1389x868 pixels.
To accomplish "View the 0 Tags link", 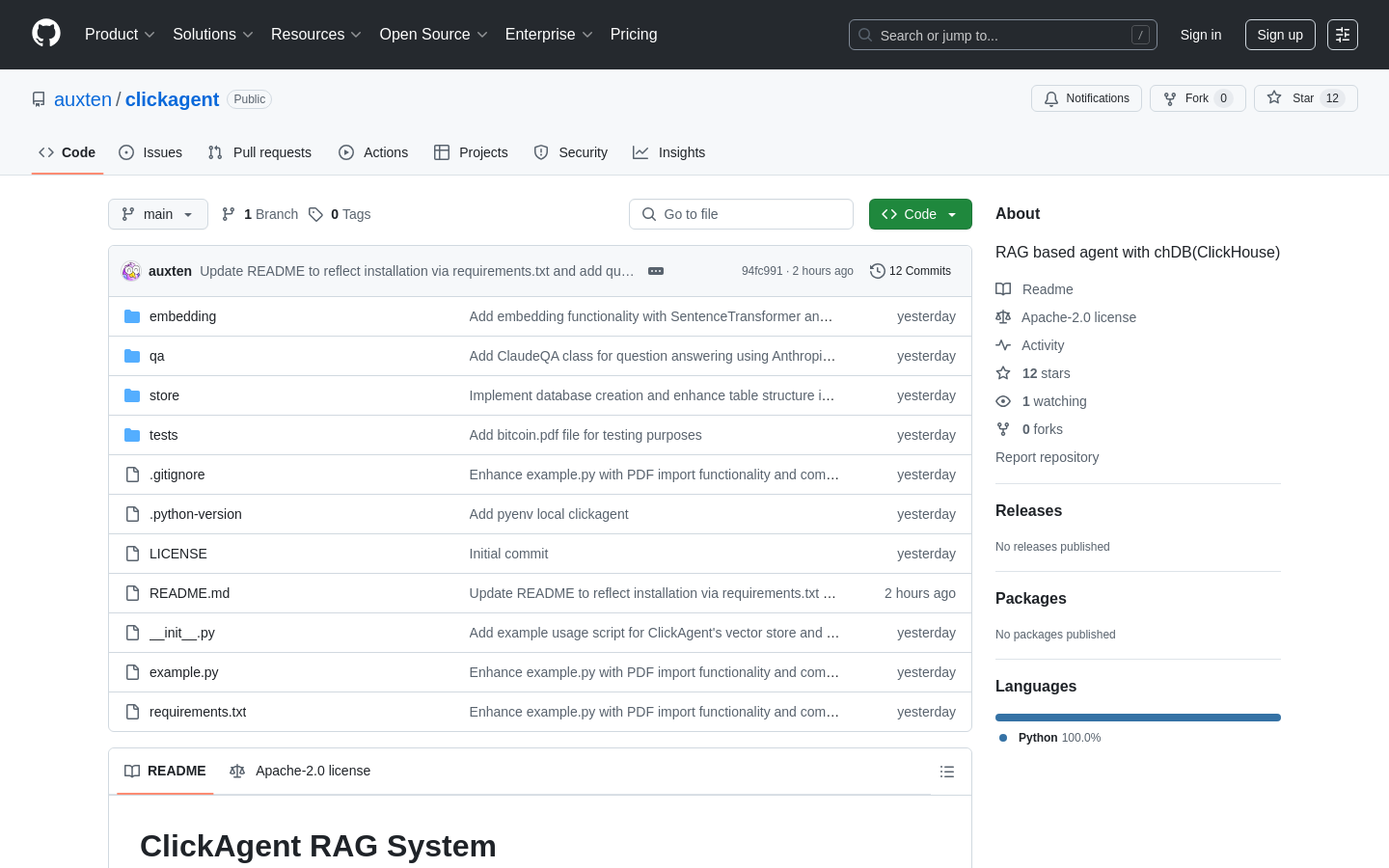I will click(340, 214).
